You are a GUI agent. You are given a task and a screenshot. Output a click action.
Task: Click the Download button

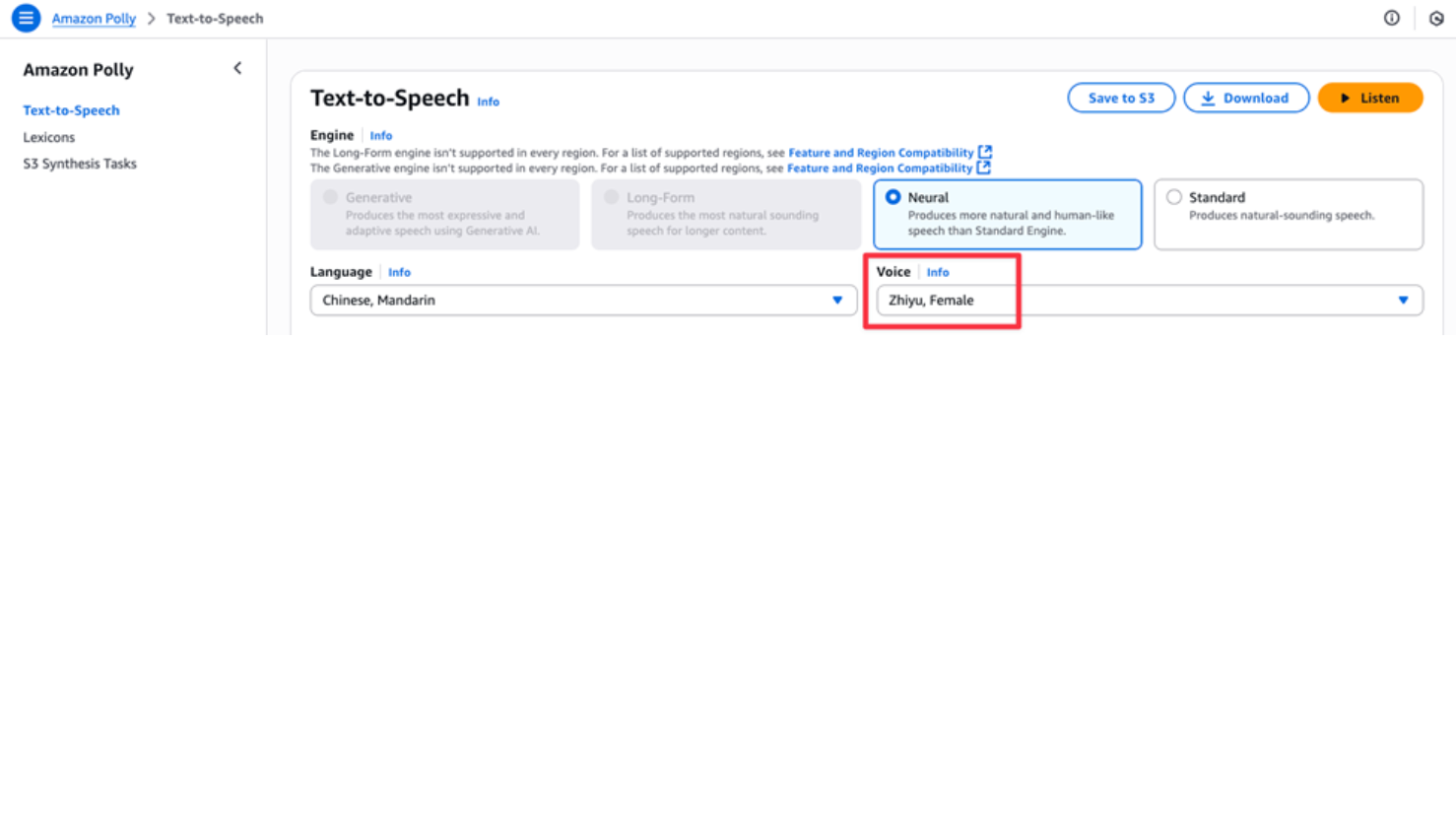click(1246, 98)
